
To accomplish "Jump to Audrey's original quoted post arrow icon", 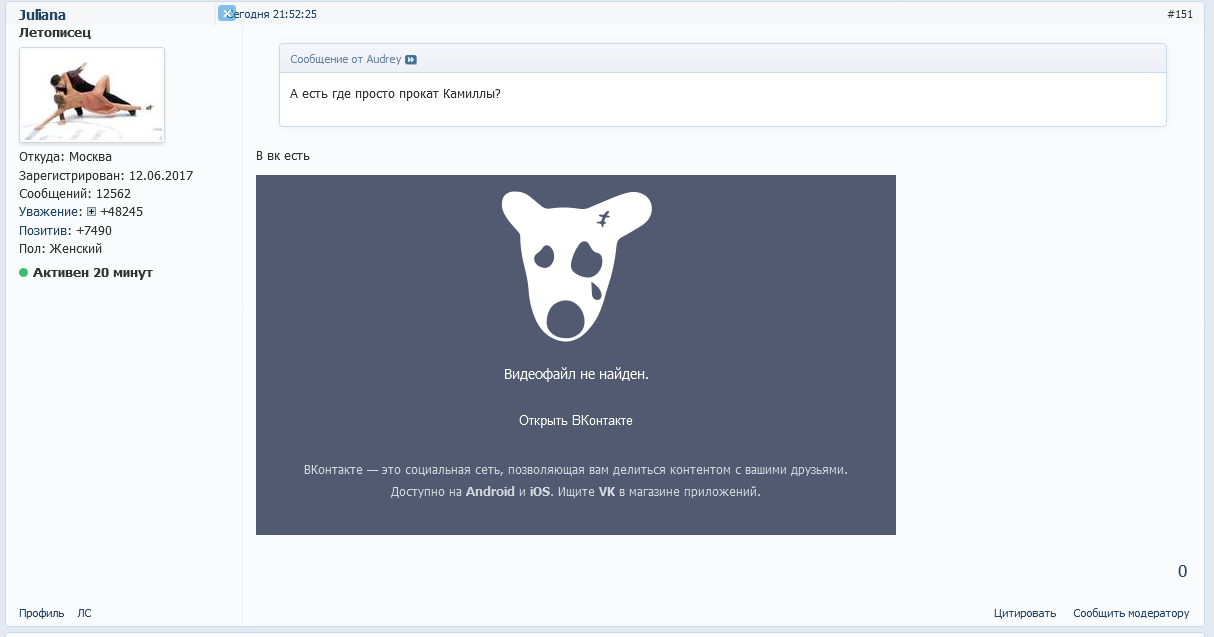I will point(411,60).
